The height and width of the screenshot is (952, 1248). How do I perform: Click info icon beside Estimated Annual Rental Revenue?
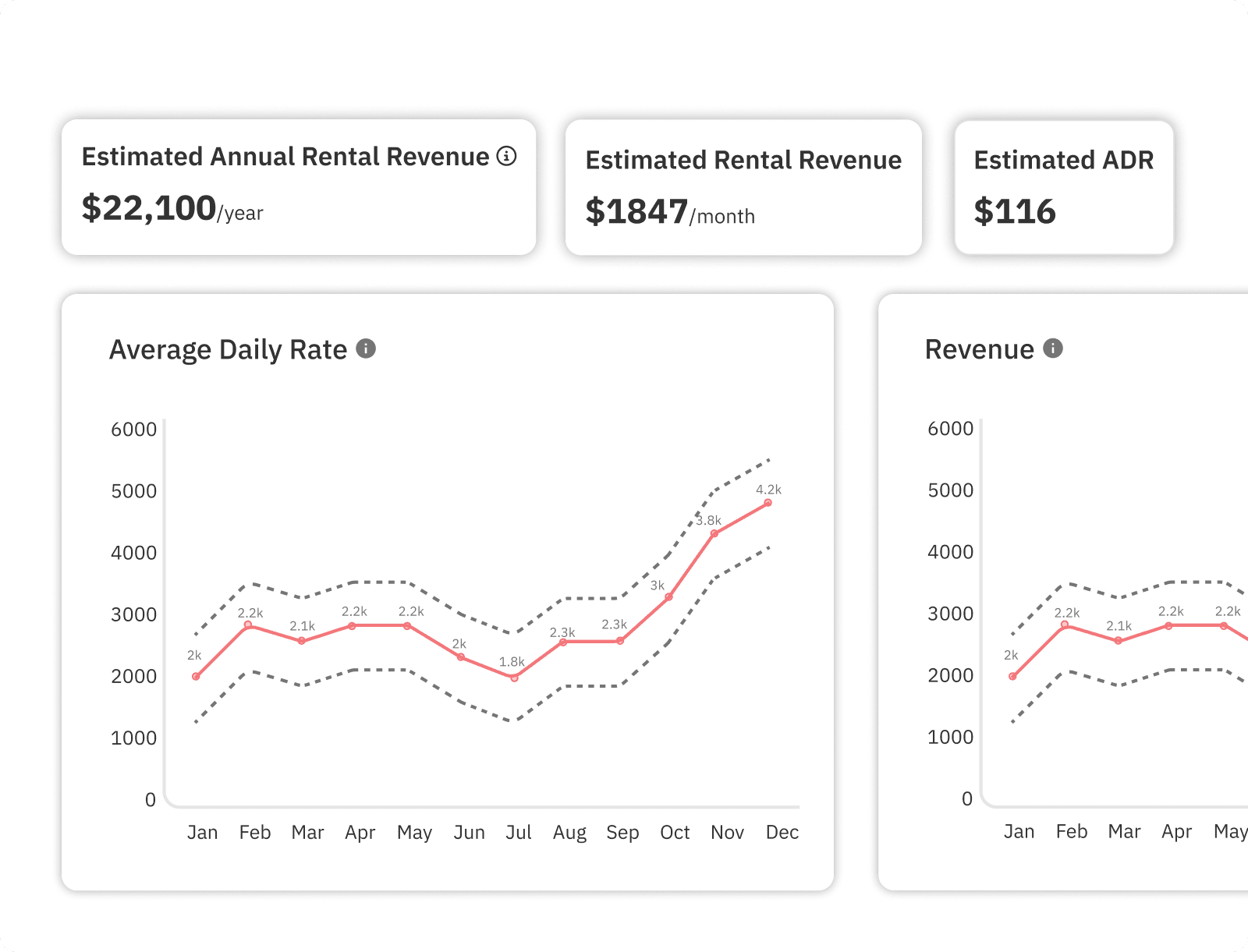(x=506, y=156)
